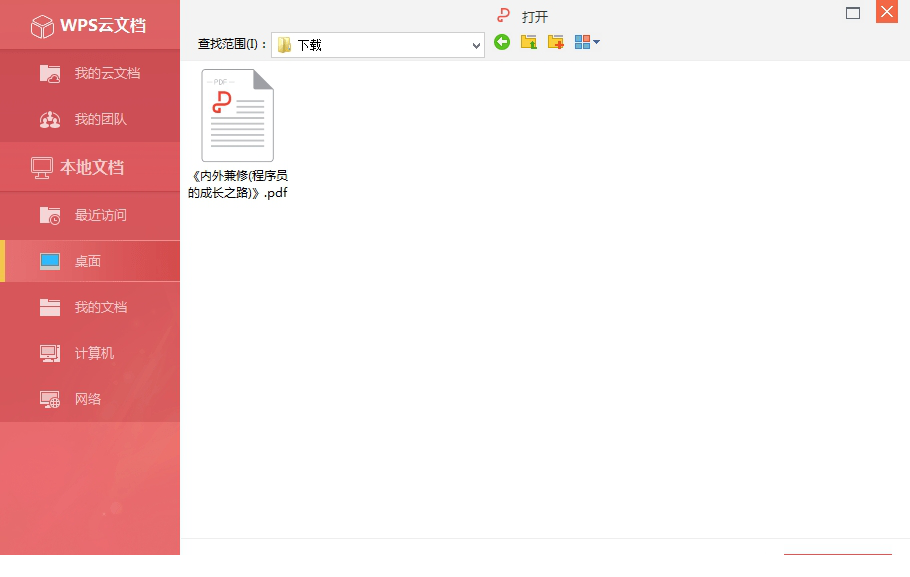Create a new folder
The width and height of the screenshot is (910, 577).
point(556,42)
